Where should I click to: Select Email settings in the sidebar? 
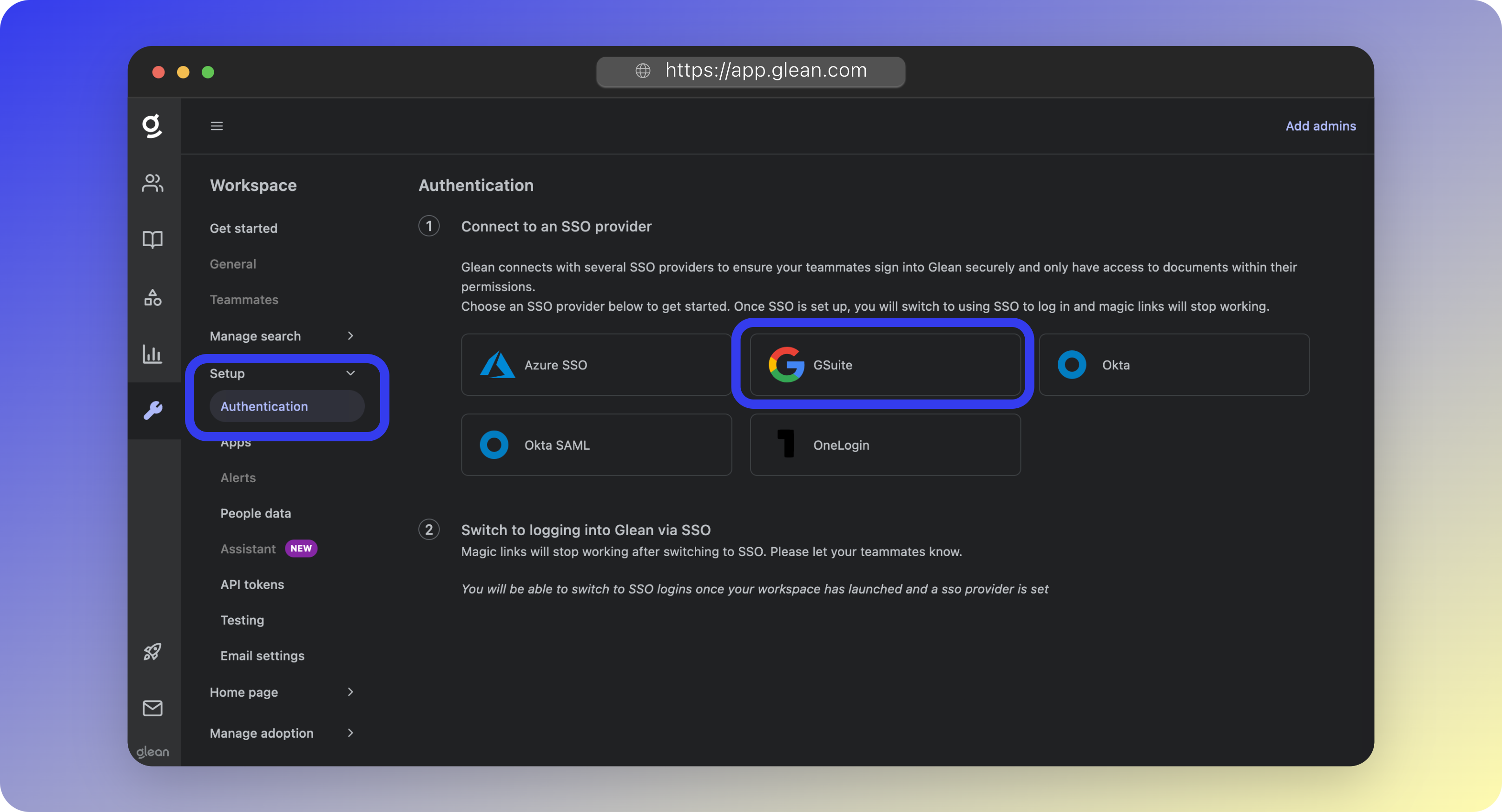[x=263, y=655]
